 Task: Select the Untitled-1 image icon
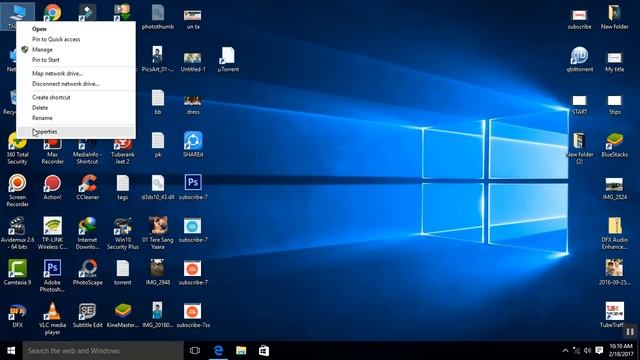(193, 59)
